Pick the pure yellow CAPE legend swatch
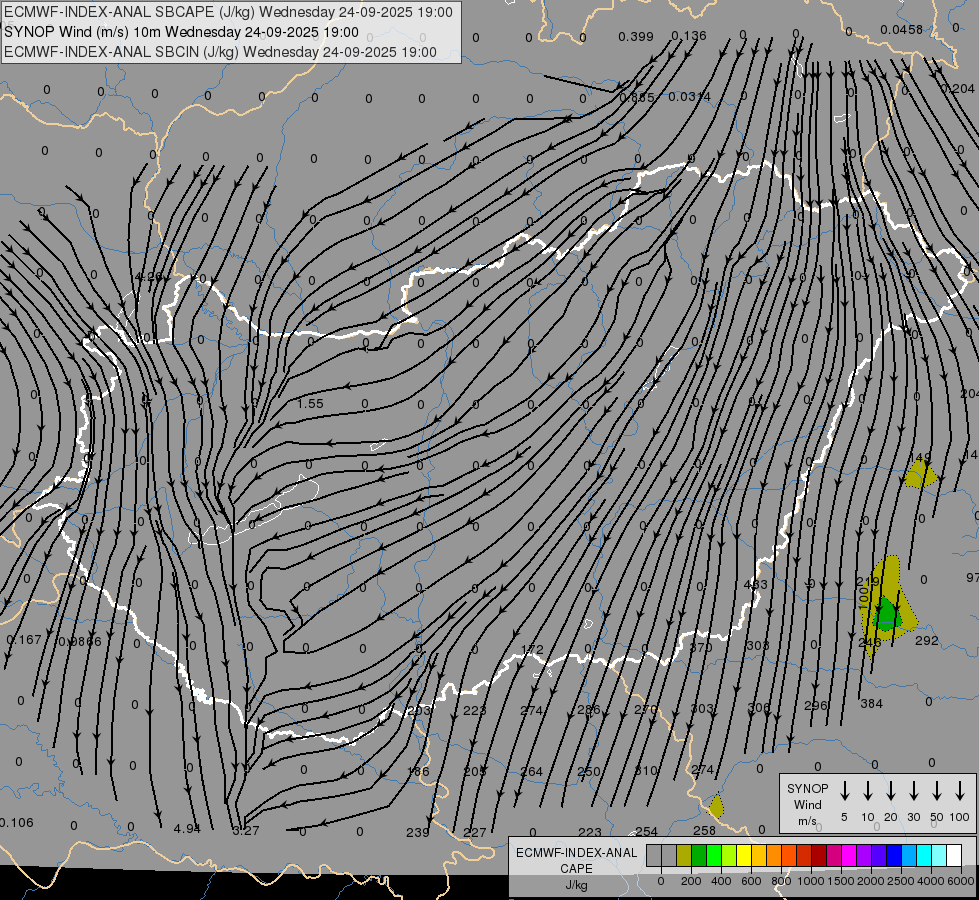Screen dimensions: 979x900 point(744,855)
